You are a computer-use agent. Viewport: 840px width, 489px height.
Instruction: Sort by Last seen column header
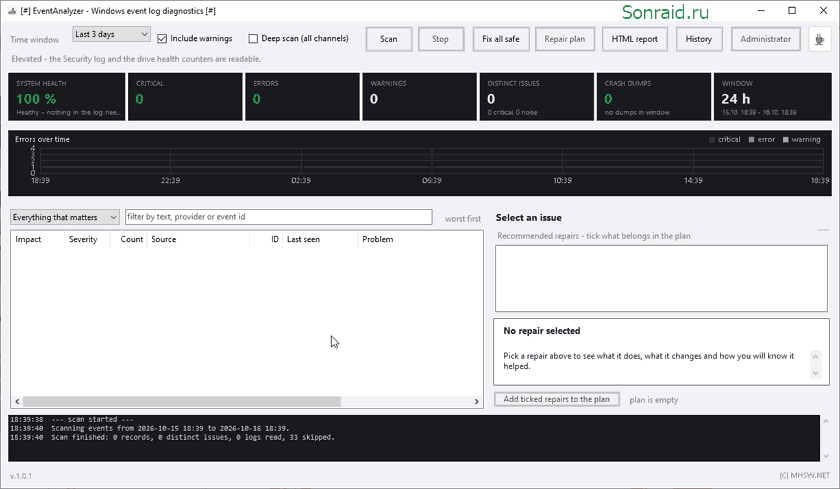[320, 239]
